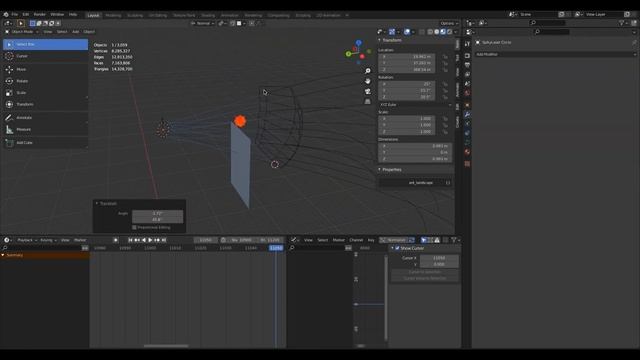Click the navigation gizmo blue Z axis
Viewport: 640px width, 360px height.
point(358,42)
